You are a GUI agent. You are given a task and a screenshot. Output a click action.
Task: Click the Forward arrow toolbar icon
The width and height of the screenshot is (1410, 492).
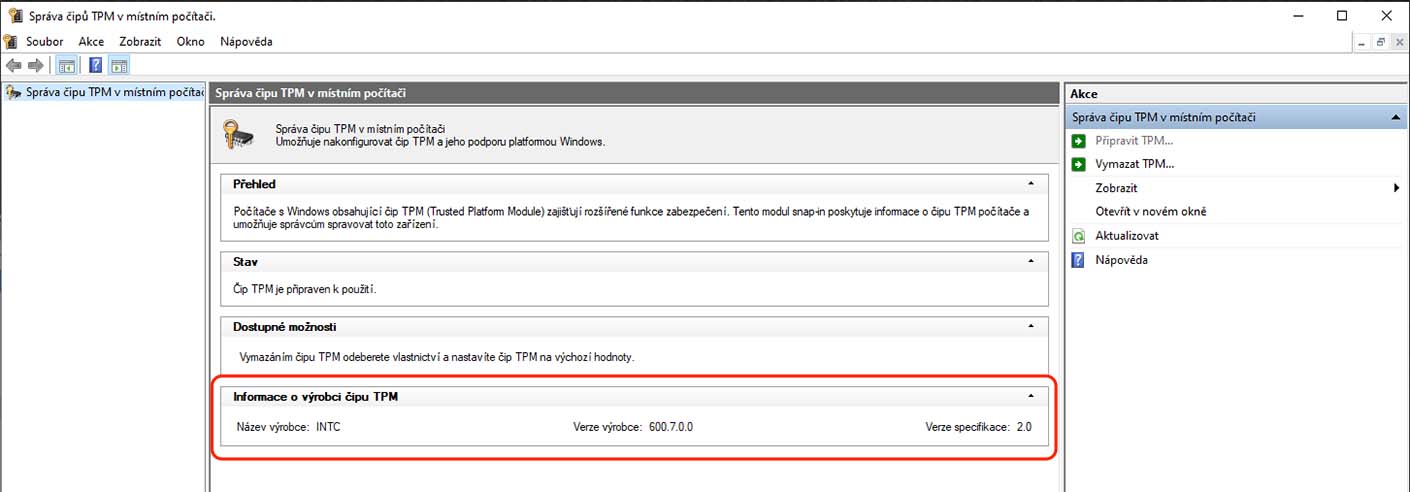[36, 66]
